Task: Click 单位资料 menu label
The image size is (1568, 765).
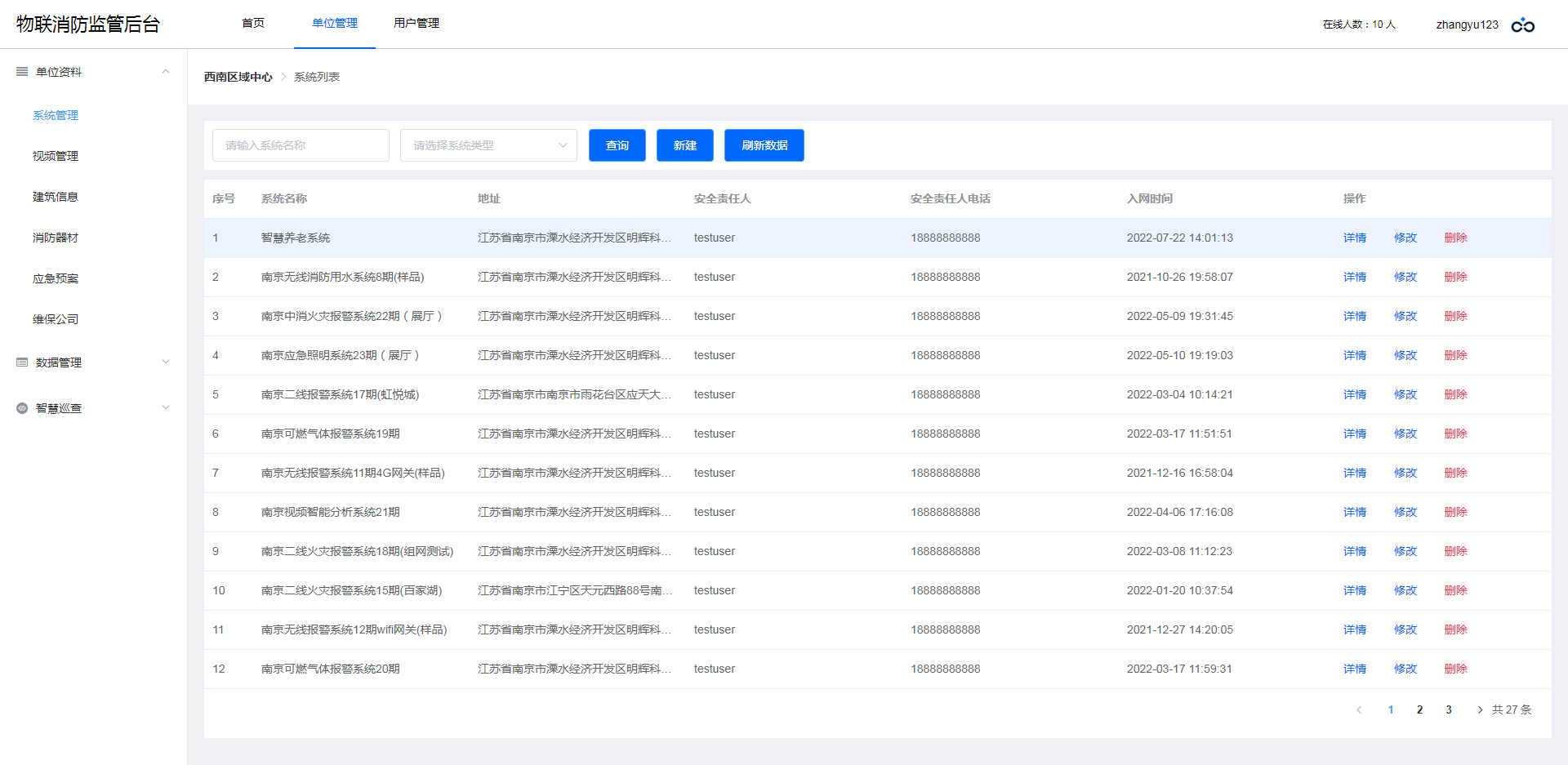Action: click(x=59, y=72)
